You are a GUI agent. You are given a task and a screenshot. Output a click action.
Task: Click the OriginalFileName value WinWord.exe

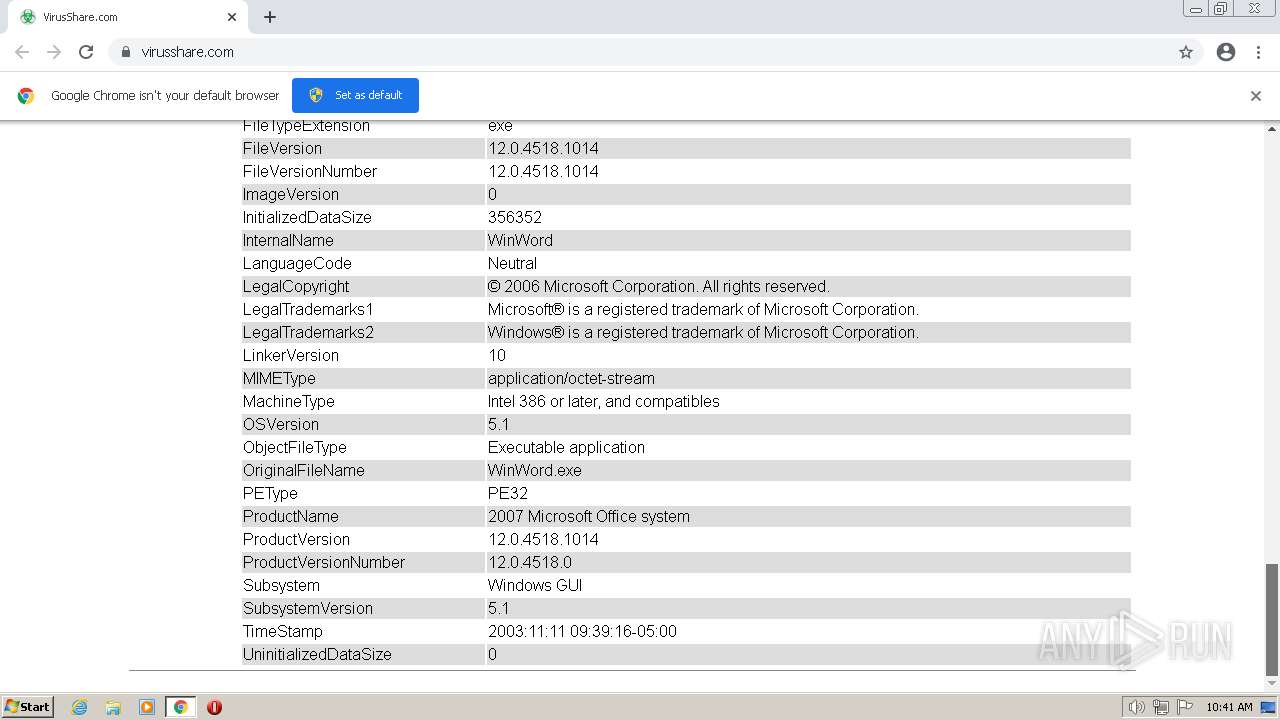535,470
